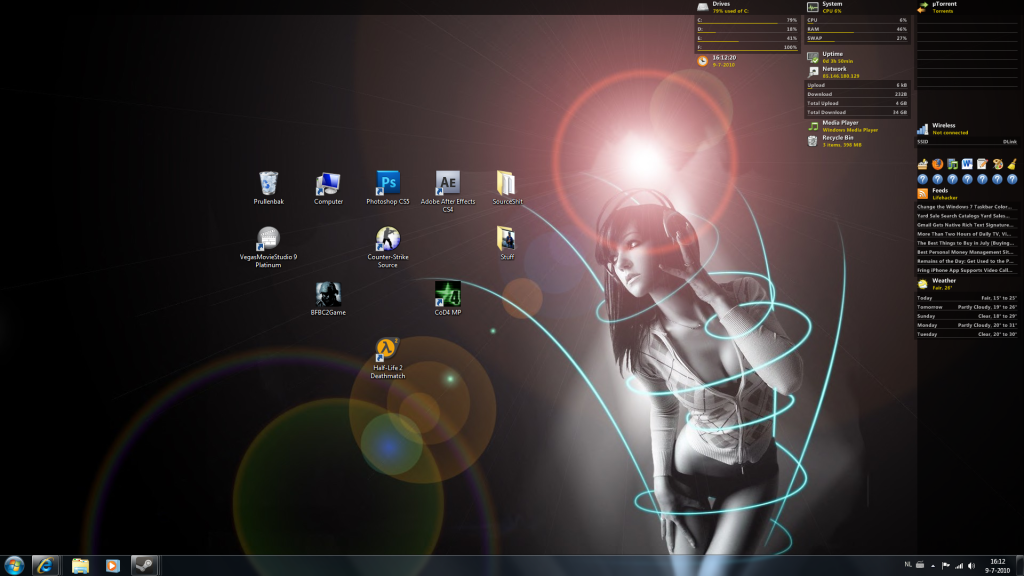Open the NL input language selector
This screenshot has height=576, width=1024.
point(908,565)
